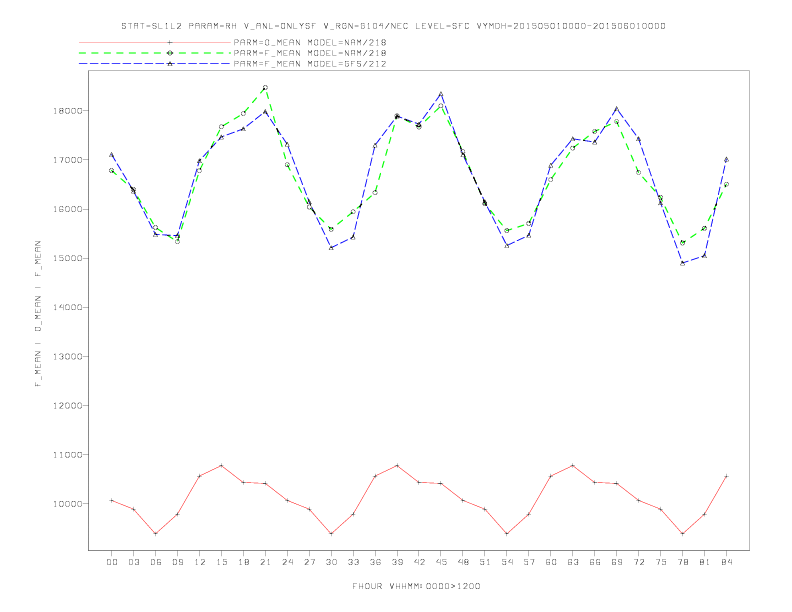Click the y-axis tick label 16000
The image size is (792, 612).
(x=67, y=209)
